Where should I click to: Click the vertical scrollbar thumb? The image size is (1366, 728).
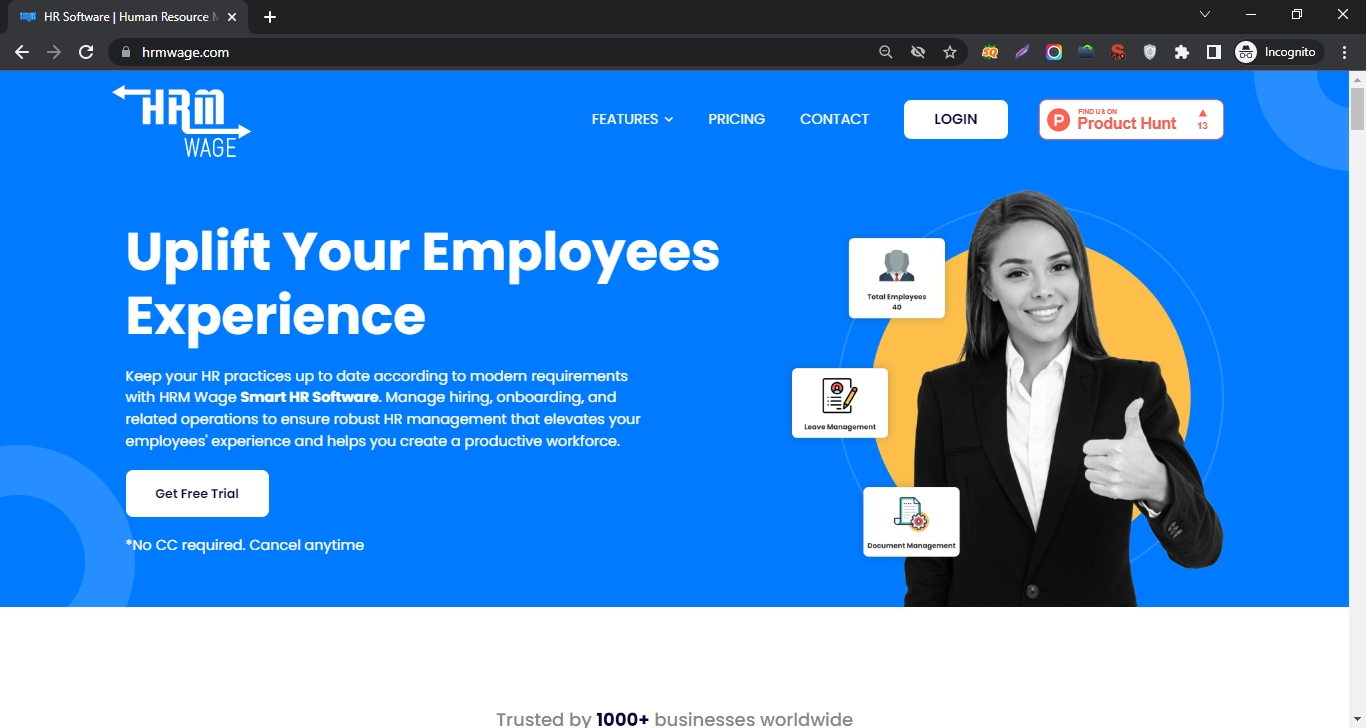pos(1357,108)
